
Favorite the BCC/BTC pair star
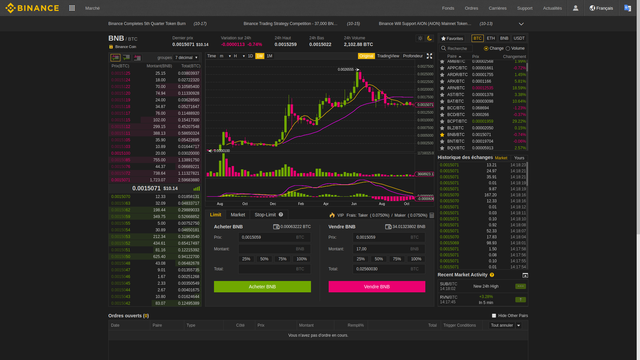pos(442,108)
